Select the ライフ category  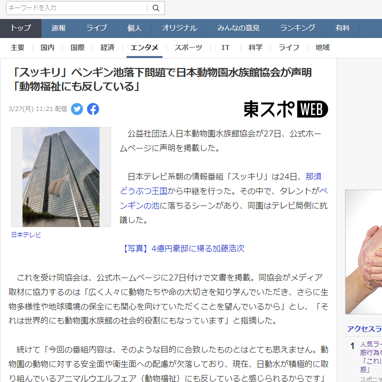point(289,48)
